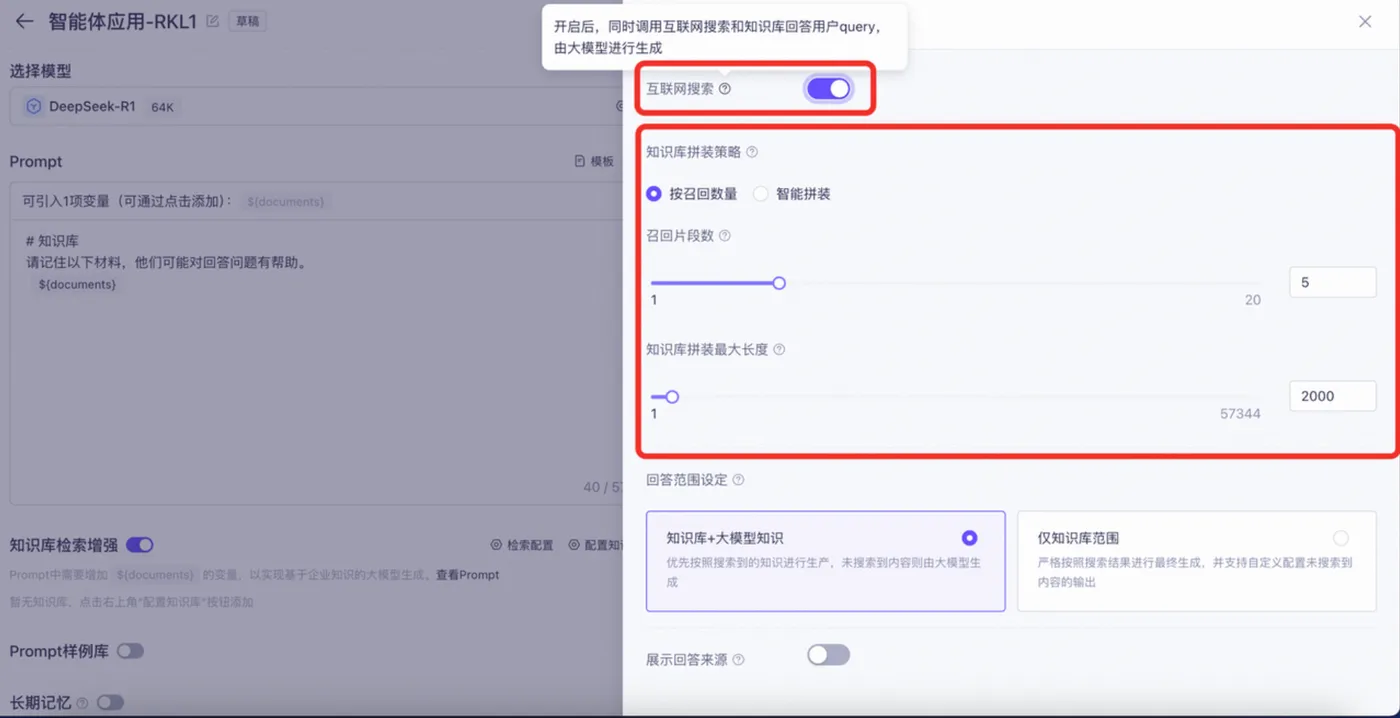The image size is (1400, 718).
Task: Click the help icon next to 展示回答来源
Action: tap(738, 660)
